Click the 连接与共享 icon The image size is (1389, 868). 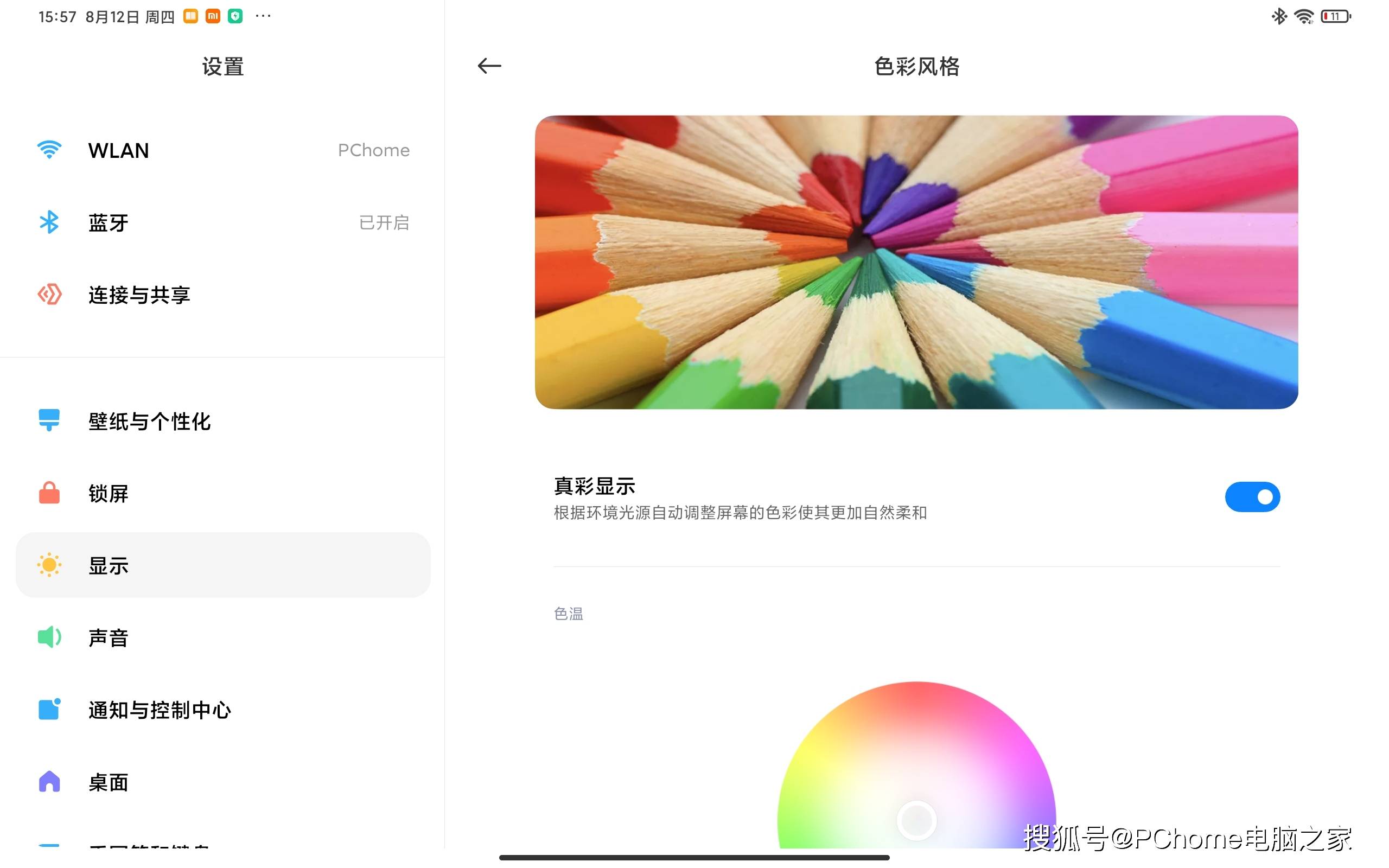(x=49, y=294)
